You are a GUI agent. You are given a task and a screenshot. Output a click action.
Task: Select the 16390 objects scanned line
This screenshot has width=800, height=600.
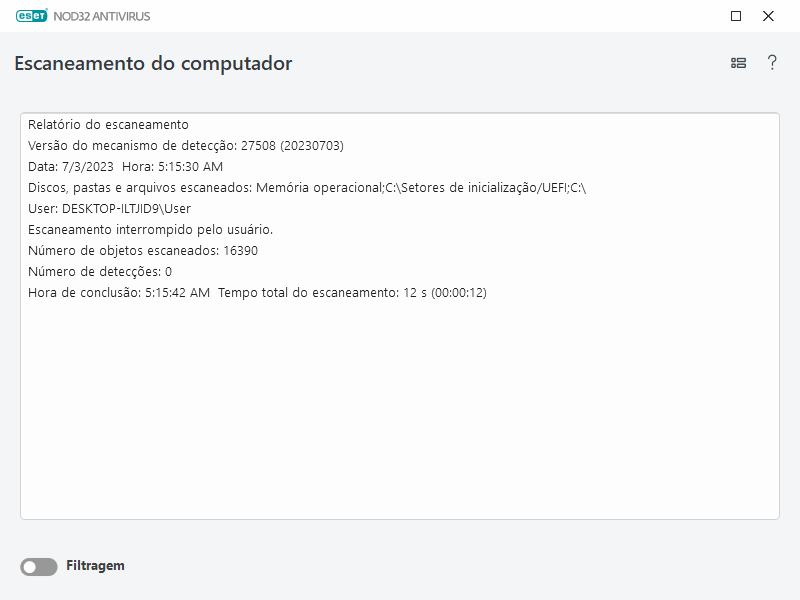(x=142, y=252)
